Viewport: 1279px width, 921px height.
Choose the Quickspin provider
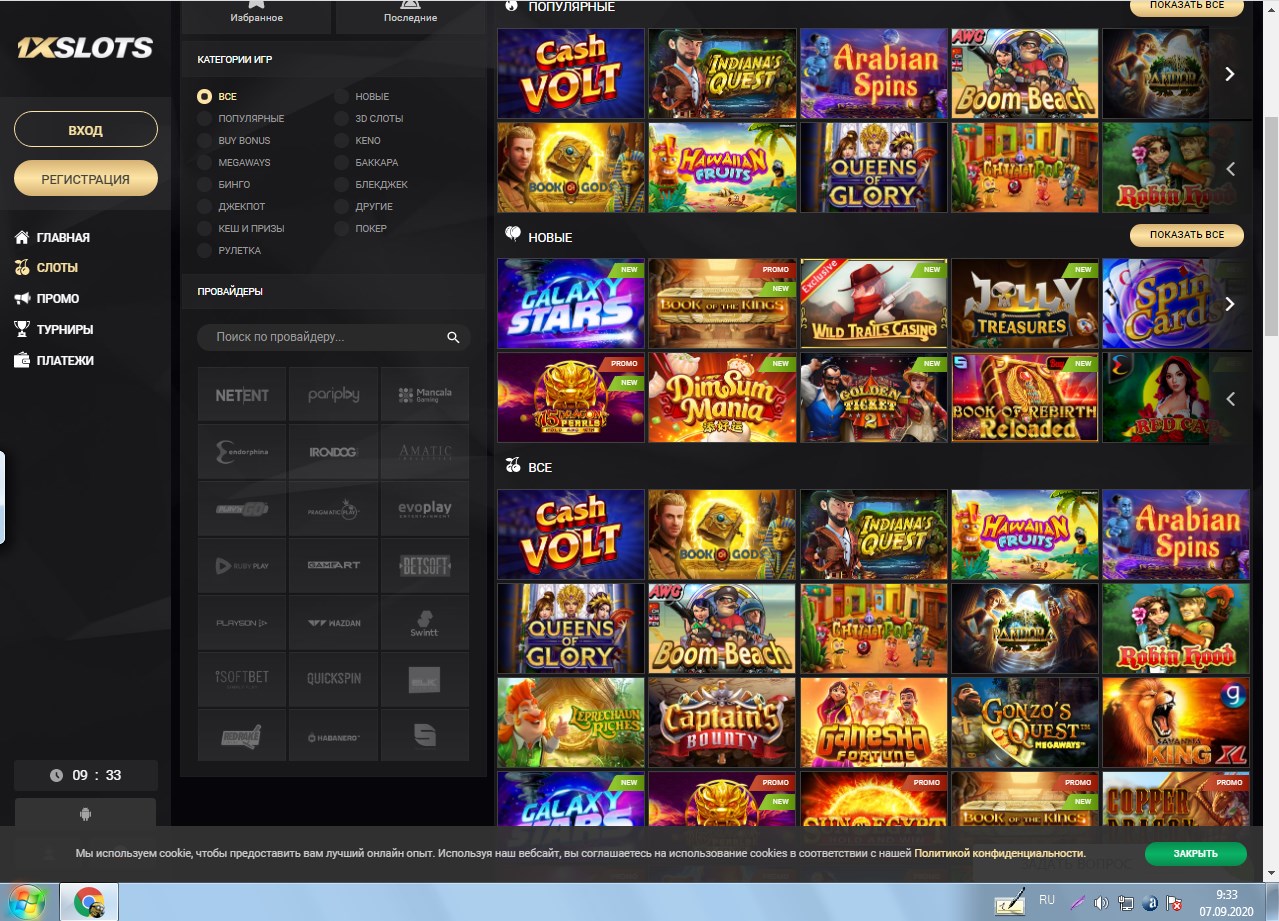coord(334,680)
